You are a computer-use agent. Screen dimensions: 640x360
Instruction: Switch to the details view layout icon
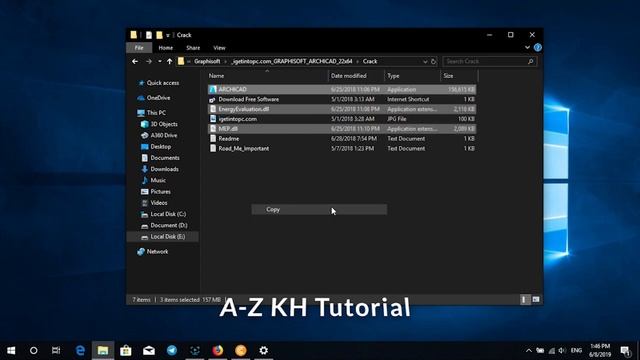coord(524,300)
